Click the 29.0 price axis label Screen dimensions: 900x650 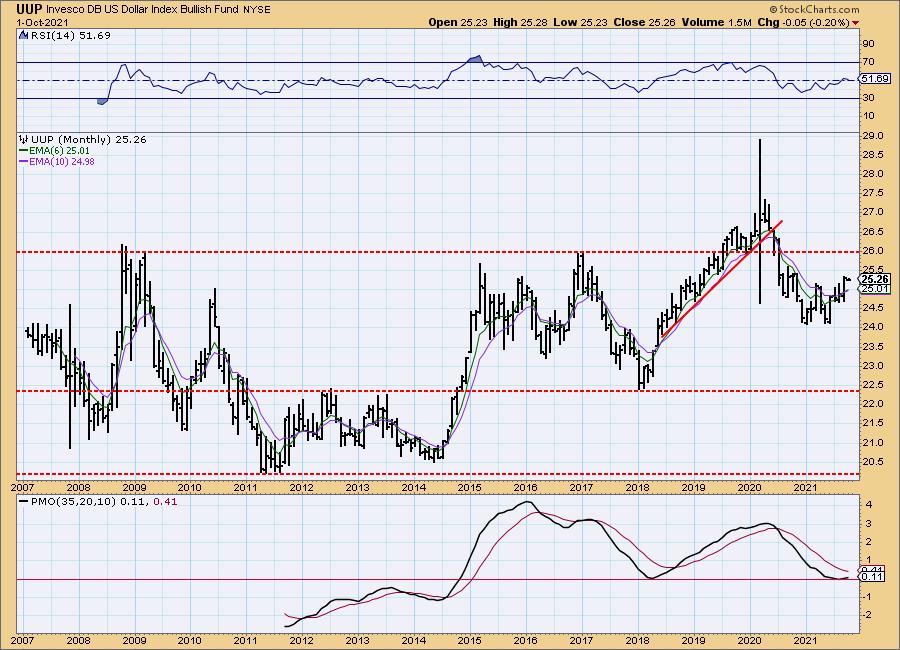point(873,136)
